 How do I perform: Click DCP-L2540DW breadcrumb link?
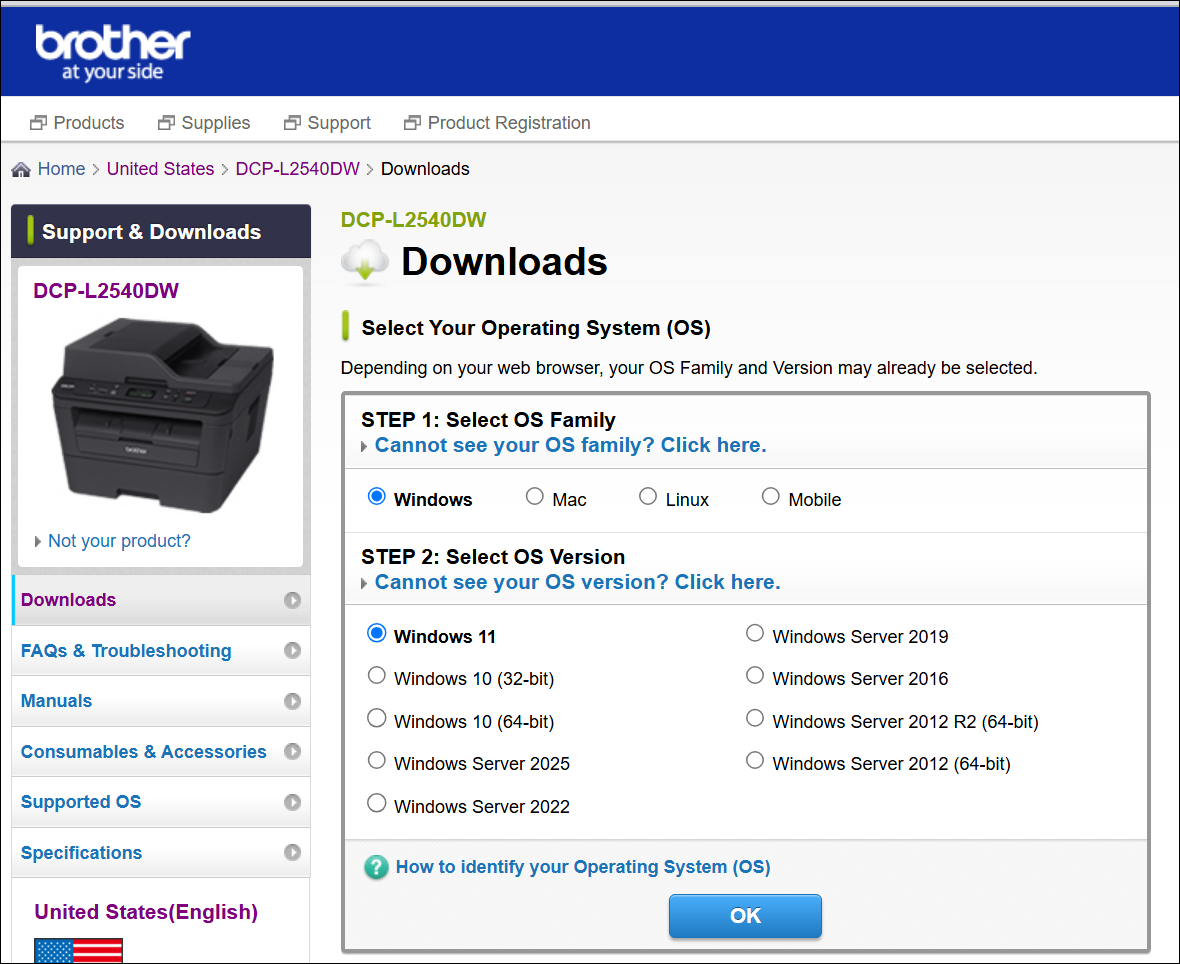pos(297,169)
